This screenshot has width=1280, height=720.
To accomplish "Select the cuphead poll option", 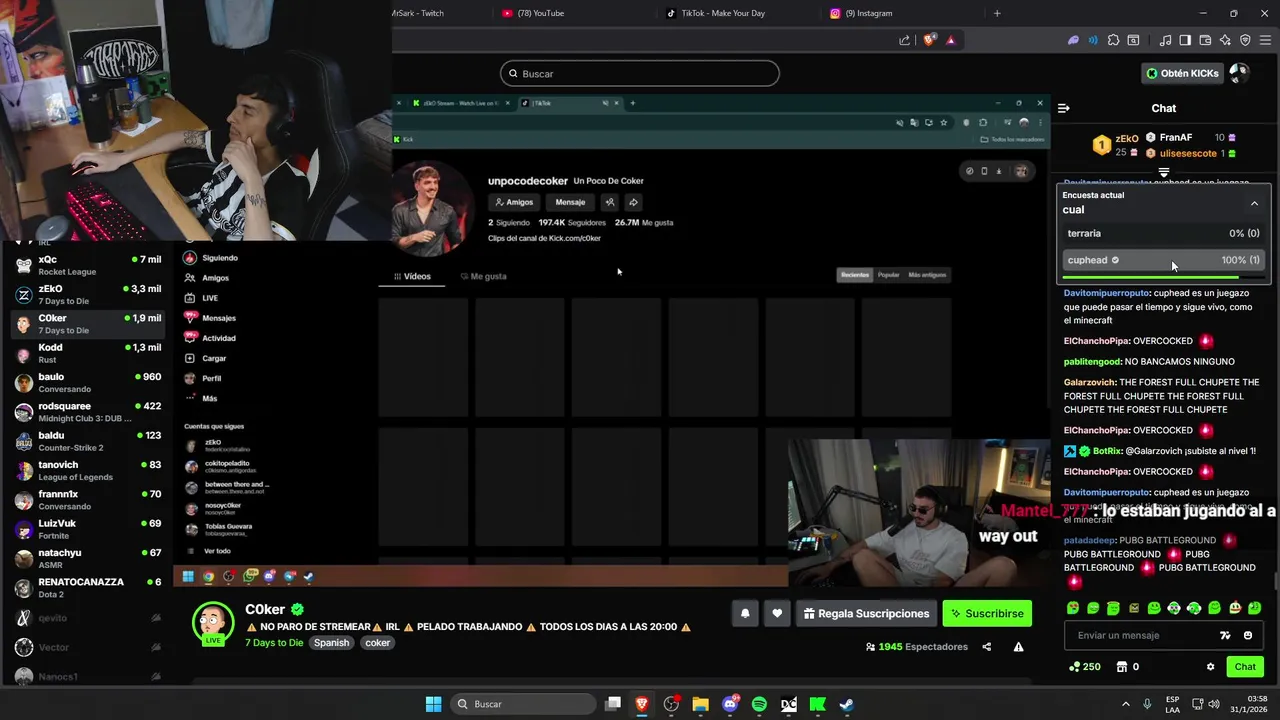I will [x=1163, y=260].
